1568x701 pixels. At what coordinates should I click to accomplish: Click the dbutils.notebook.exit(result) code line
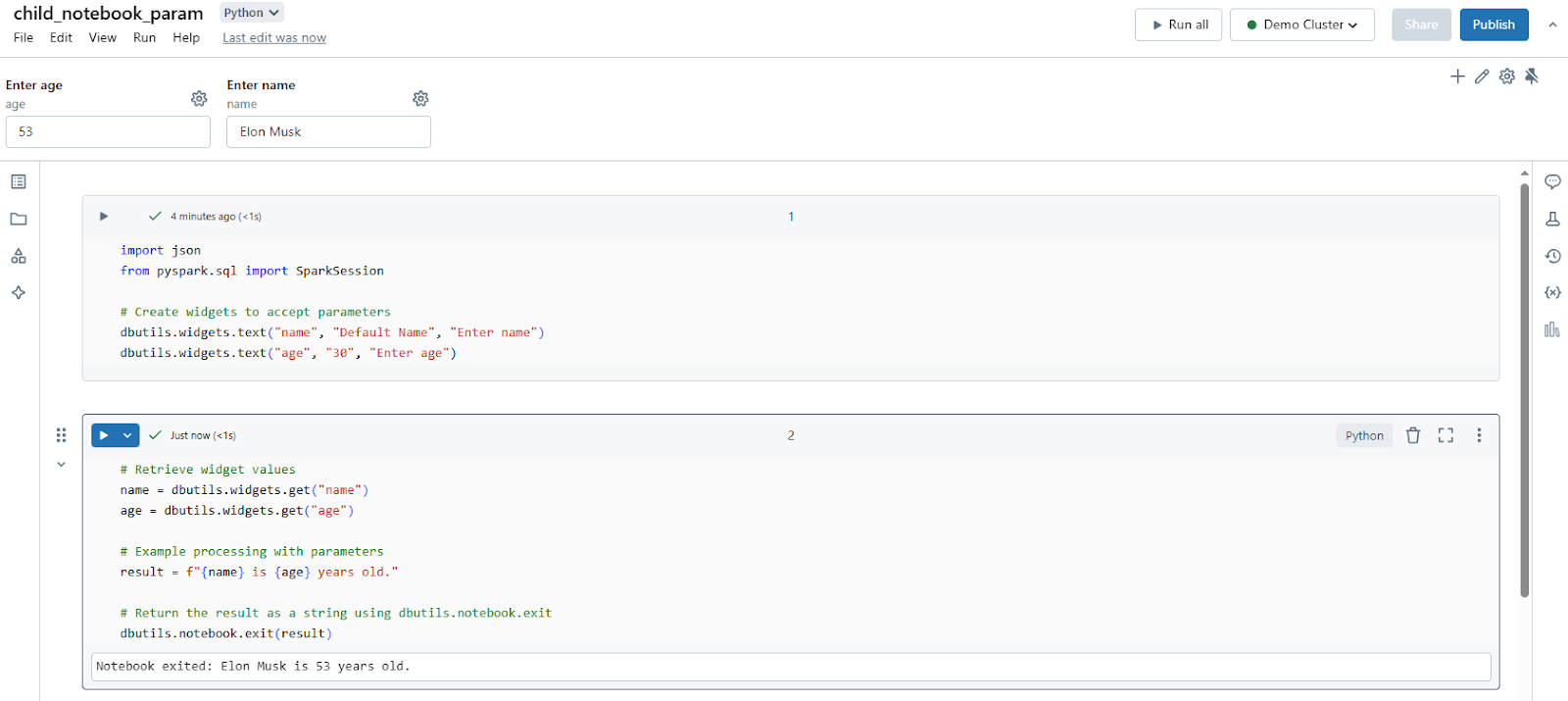coord(226,633)
